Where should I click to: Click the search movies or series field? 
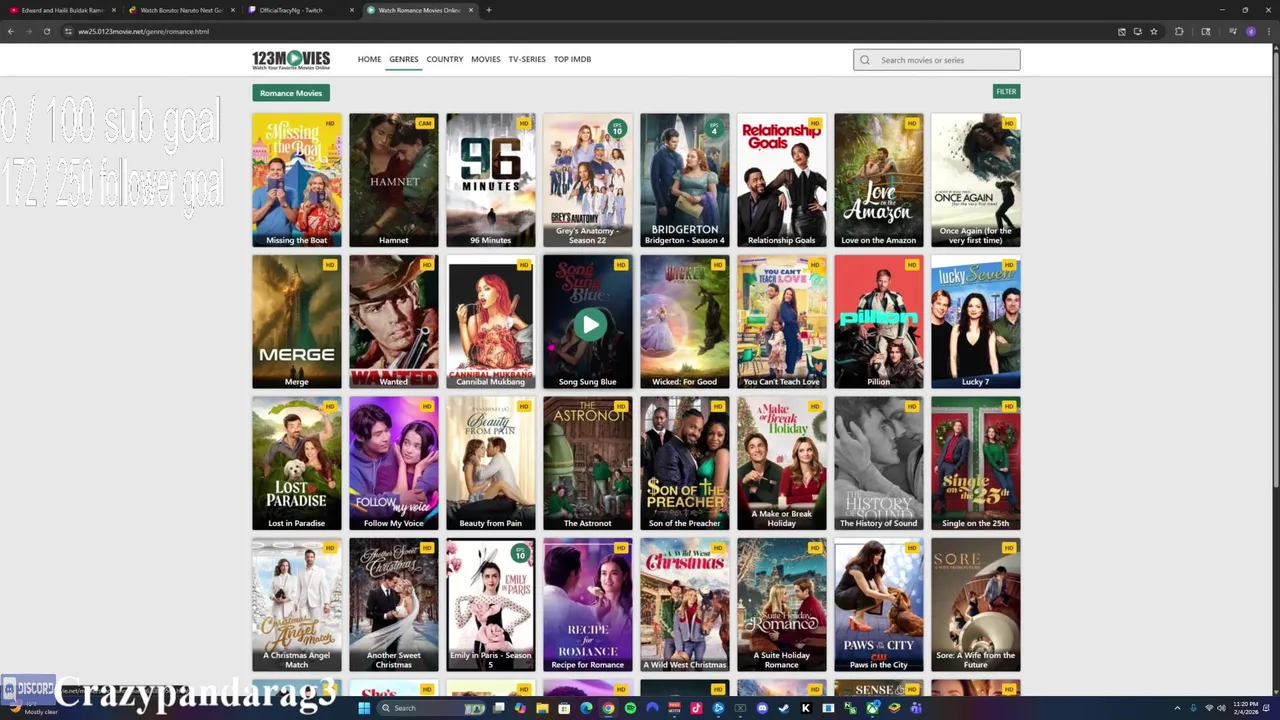[x=937, y=60]
